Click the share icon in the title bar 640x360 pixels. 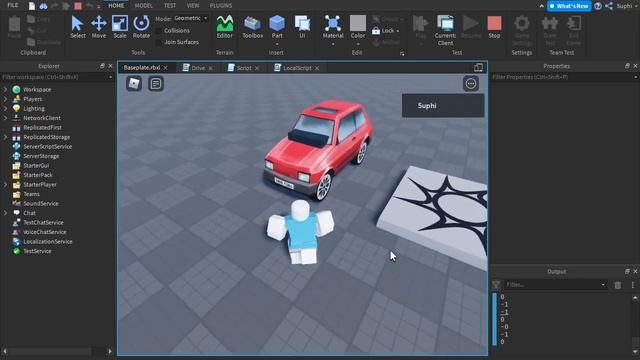[609, 6]
